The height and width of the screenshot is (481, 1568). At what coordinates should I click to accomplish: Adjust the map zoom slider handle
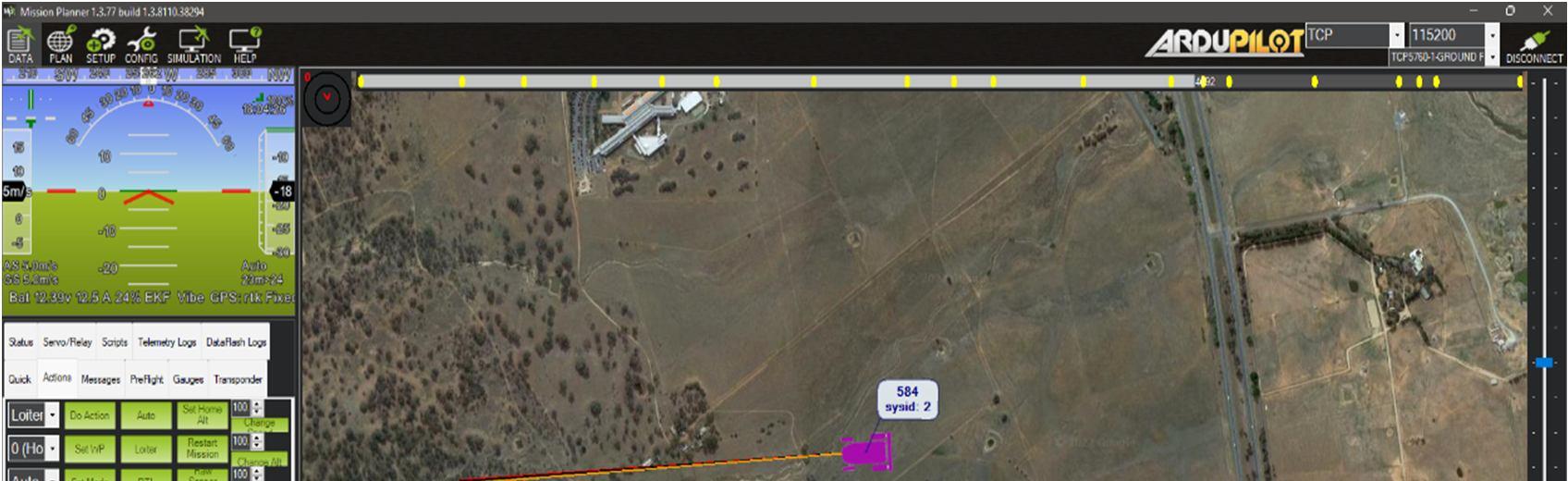click(x=1543, y=363)
